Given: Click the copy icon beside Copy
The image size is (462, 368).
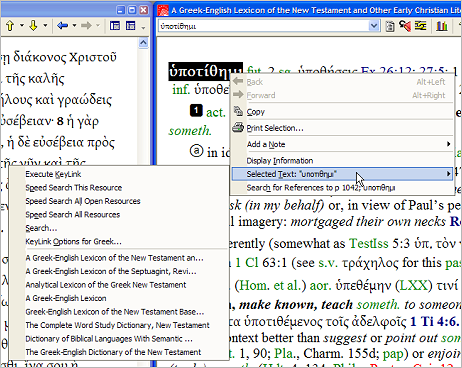Looking at the screenshot, I should (x=238, y=111).
